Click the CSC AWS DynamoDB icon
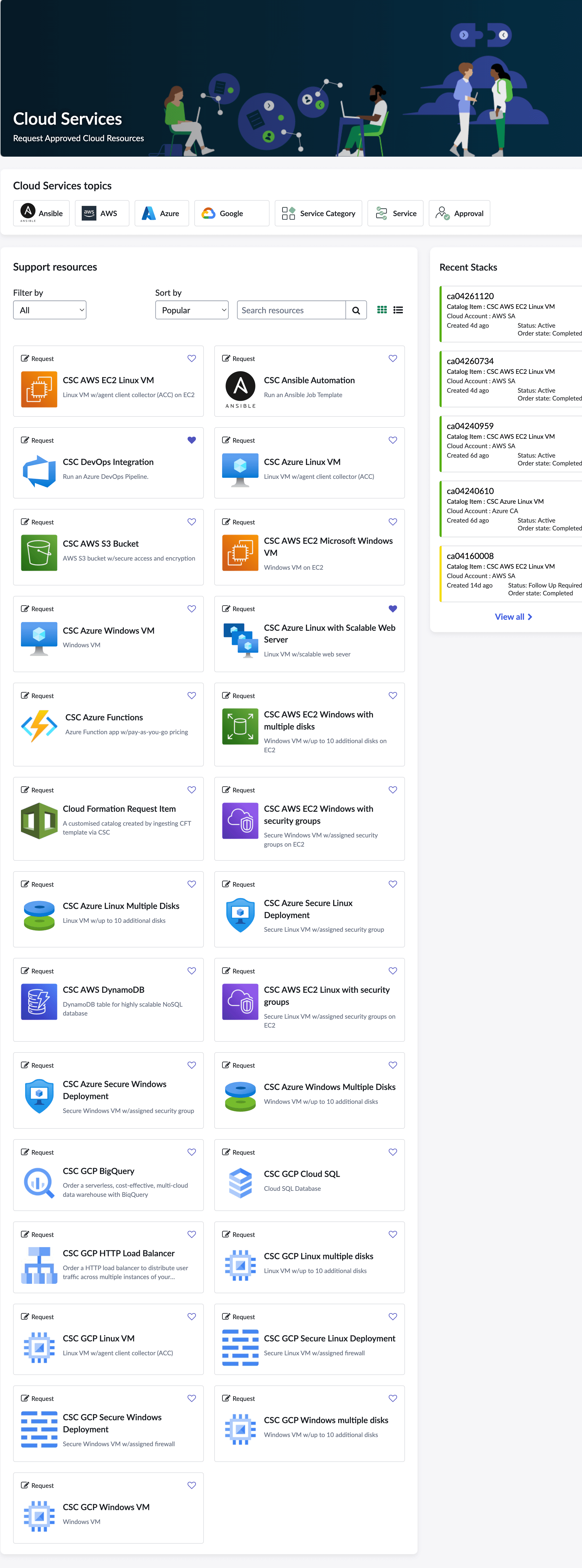This screenshot has height=1568, width=582. tap(39, 1001)
